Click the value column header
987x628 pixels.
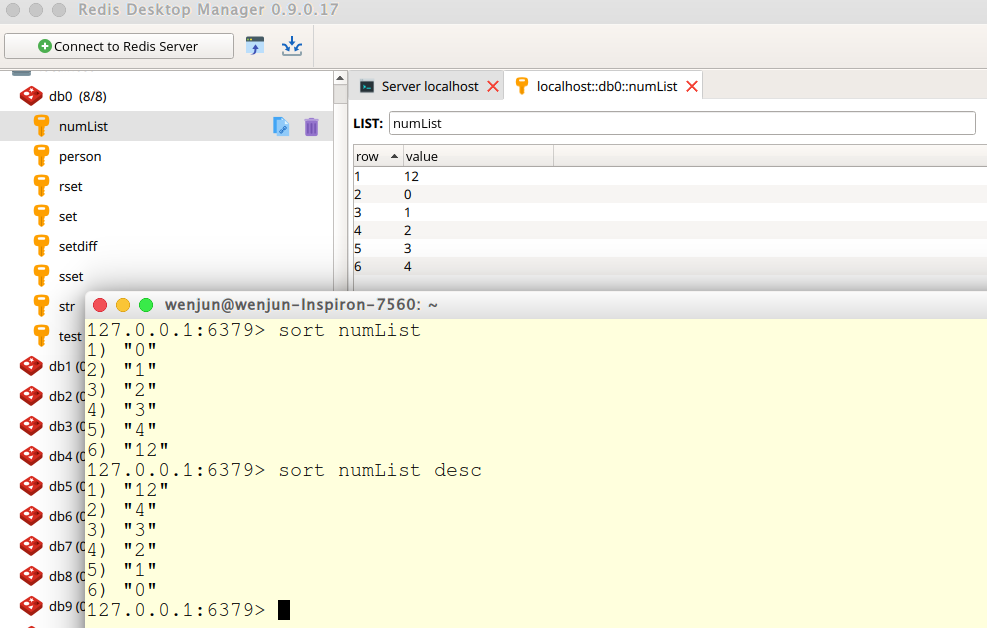point(478,156)
